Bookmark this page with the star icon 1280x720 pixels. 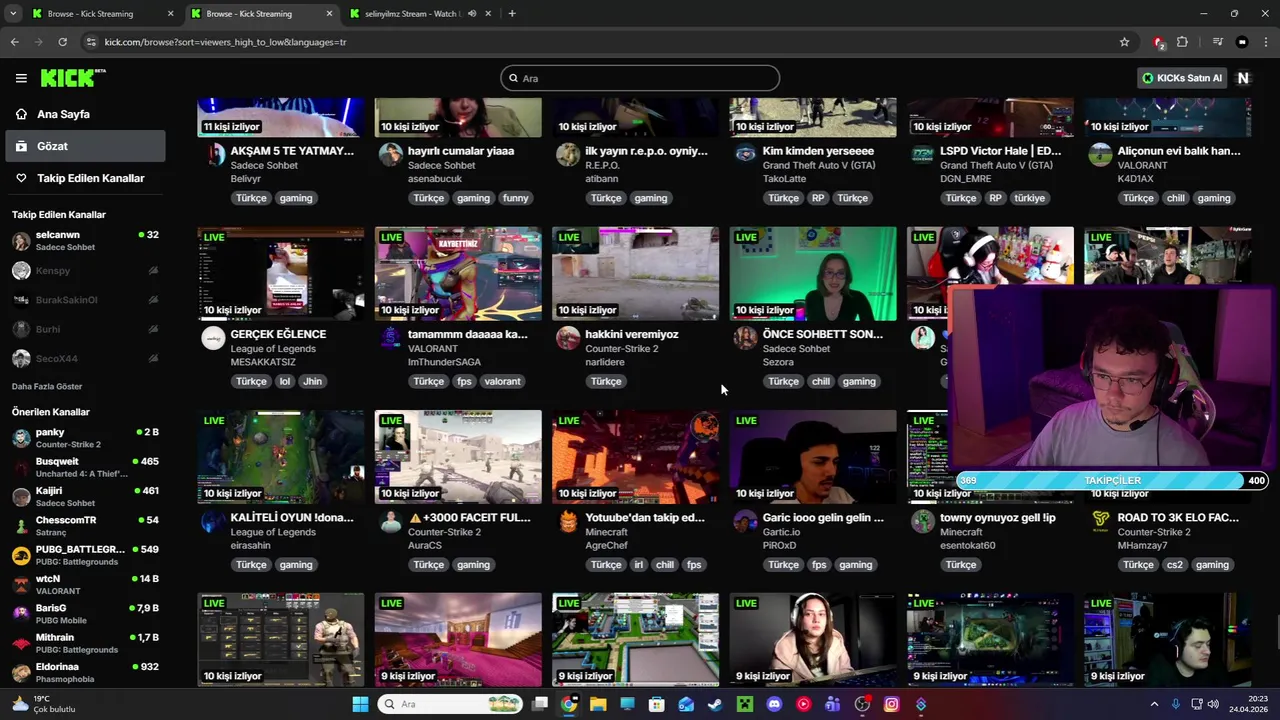click(x=1124, y=42)
